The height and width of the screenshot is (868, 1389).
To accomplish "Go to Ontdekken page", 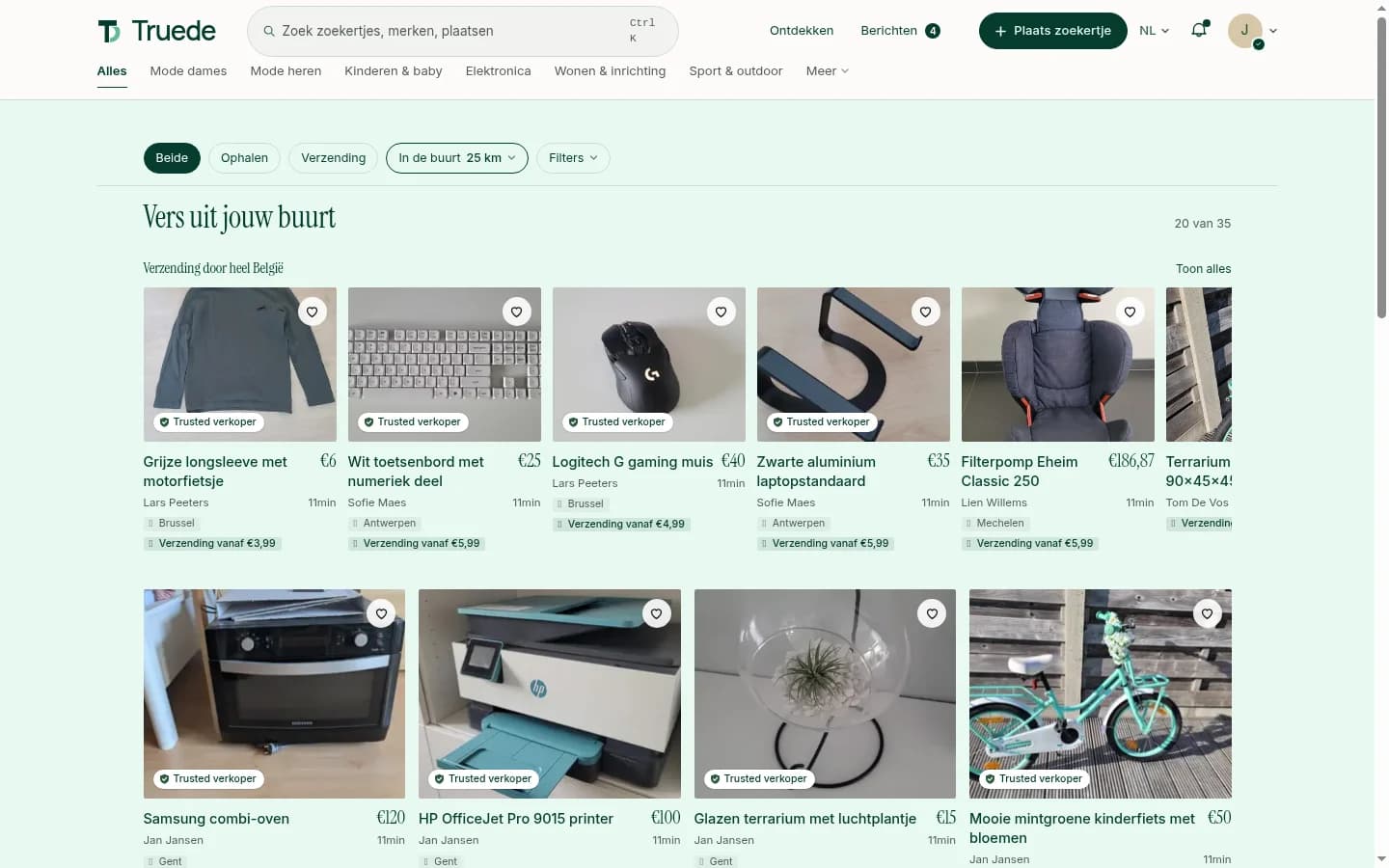I will click(802, 31).
